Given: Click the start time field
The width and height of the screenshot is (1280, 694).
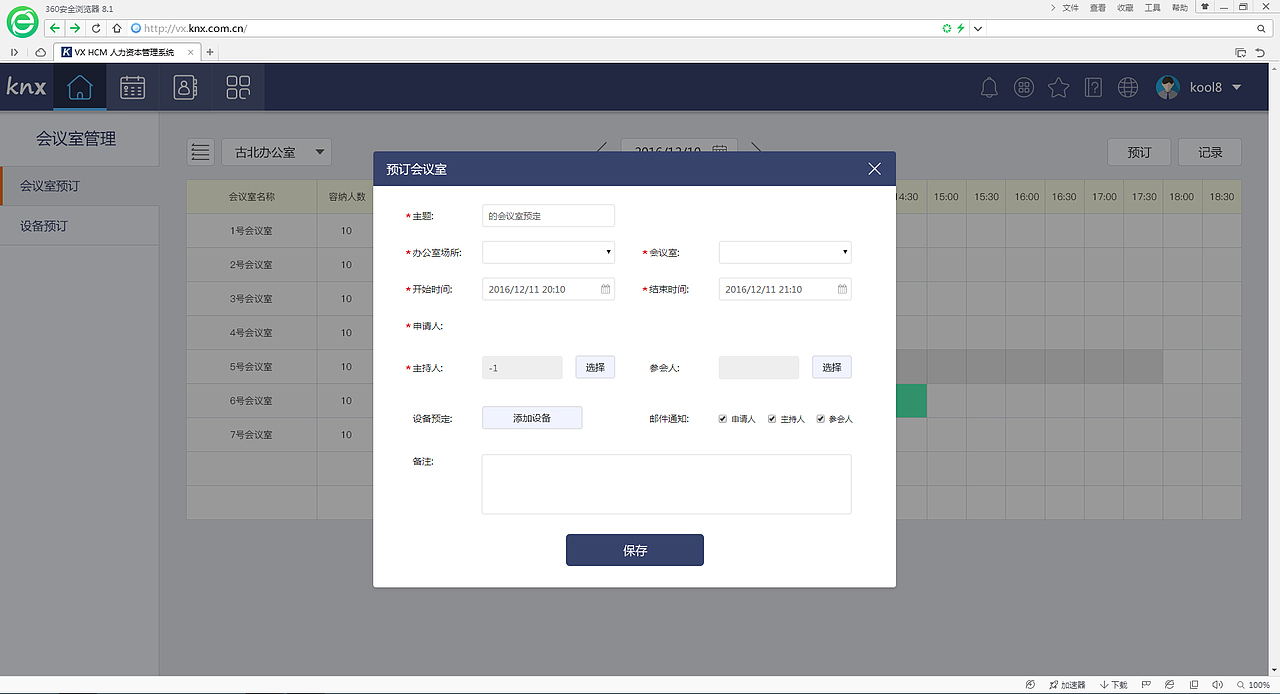Looking at the screenshot, I should (x=548, y=289).
